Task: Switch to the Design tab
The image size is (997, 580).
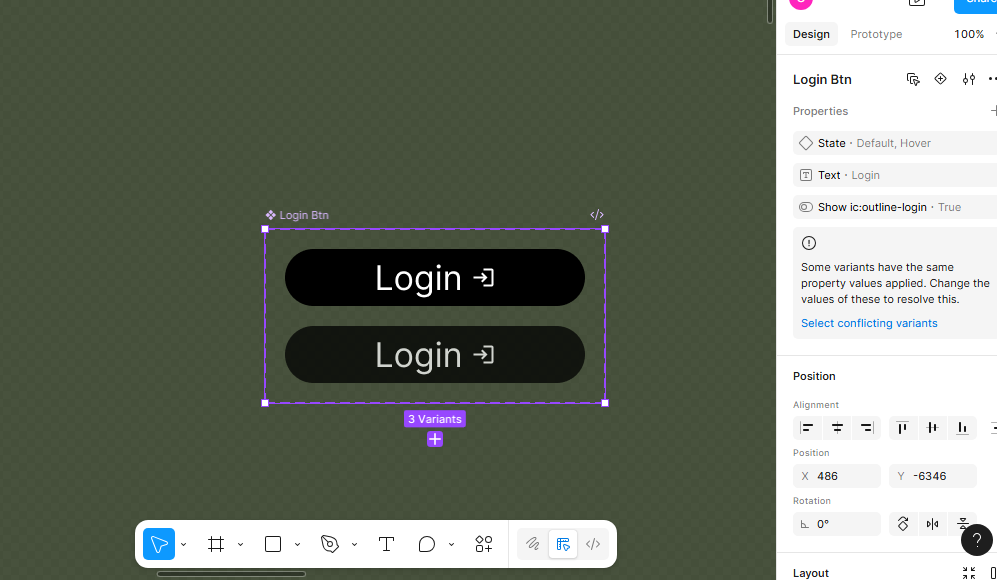Action: (811, 34)
